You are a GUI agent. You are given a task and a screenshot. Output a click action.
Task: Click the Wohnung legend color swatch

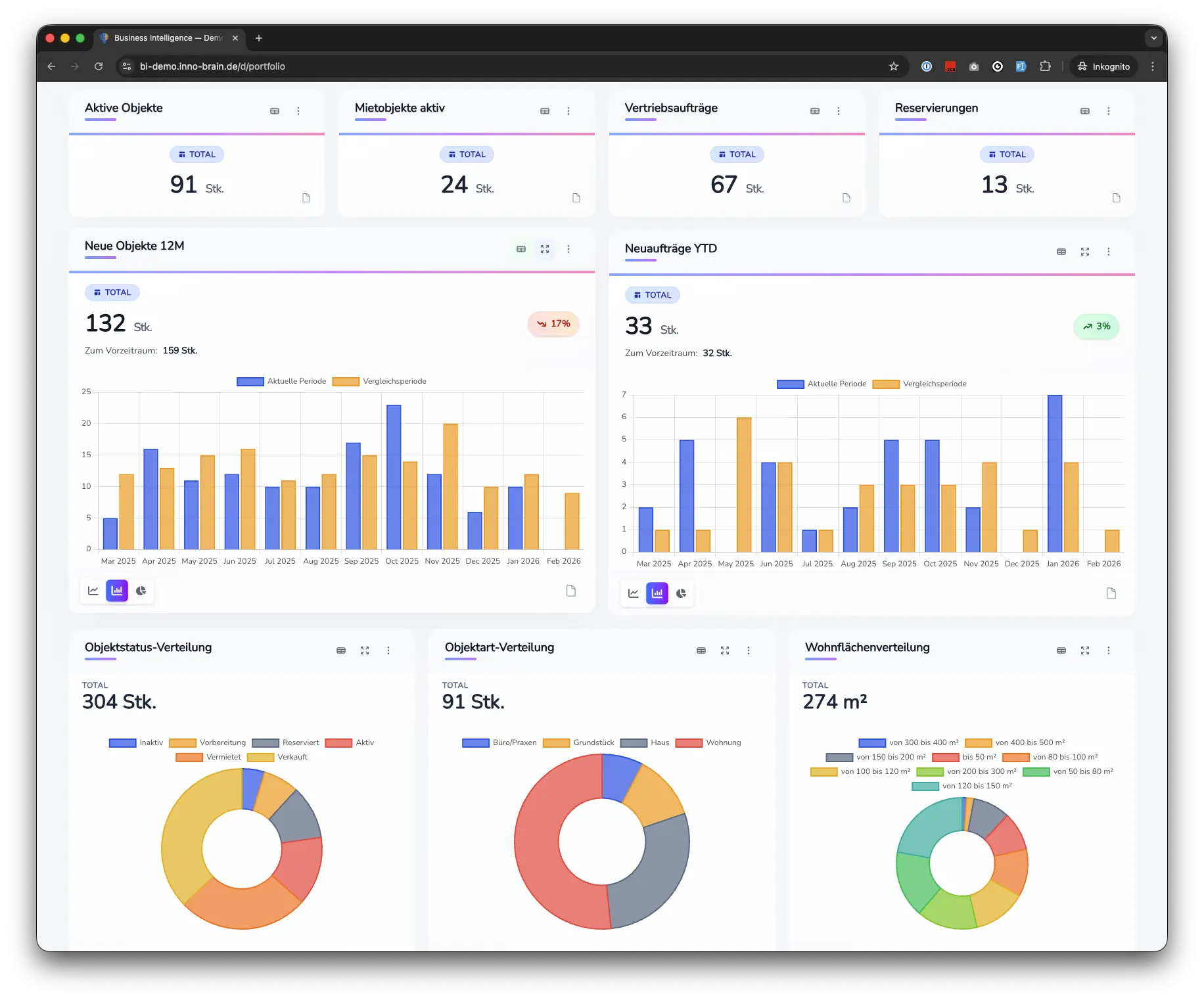point(689,742)
